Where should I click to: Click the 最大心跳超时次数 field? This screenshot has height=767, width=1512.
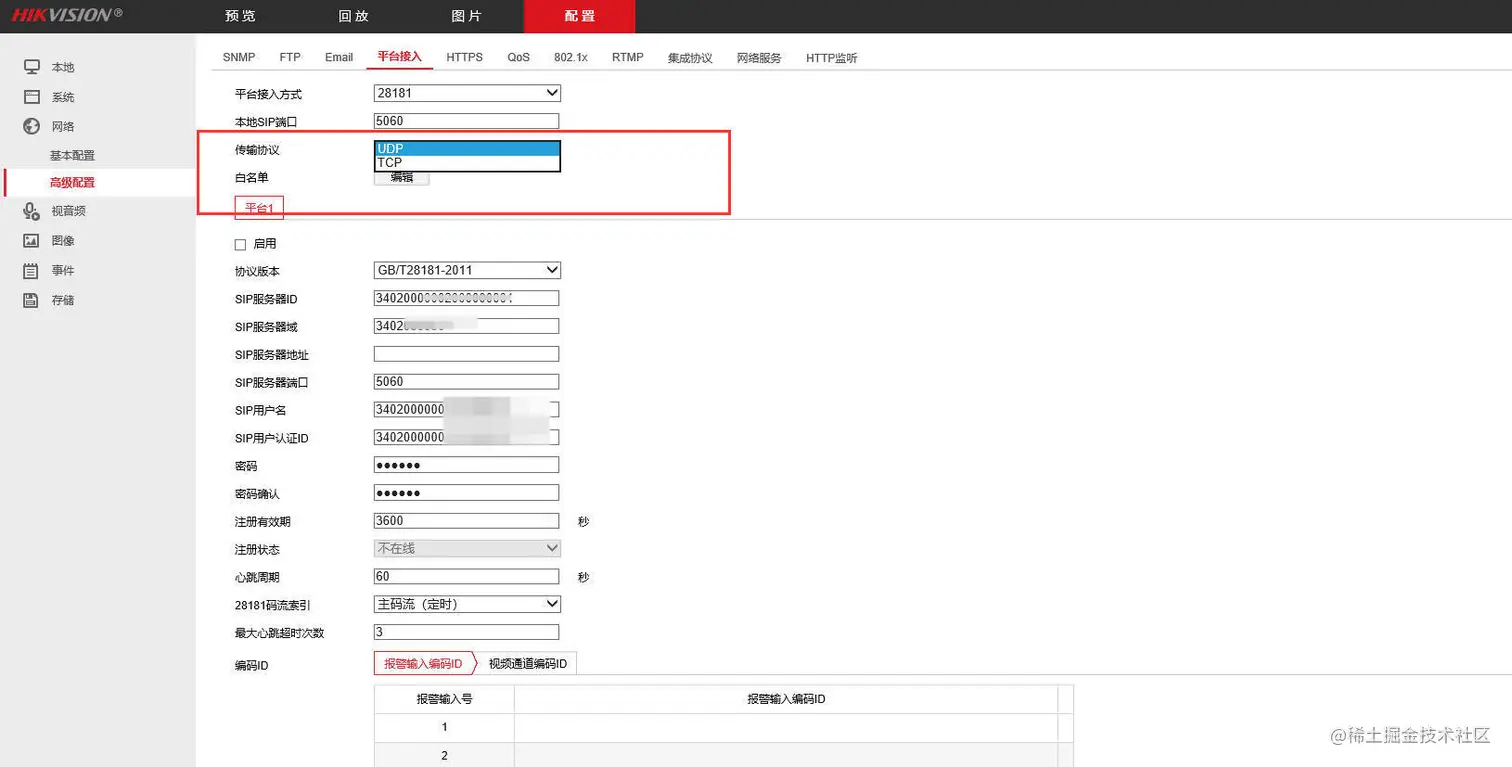click(466, 632)
